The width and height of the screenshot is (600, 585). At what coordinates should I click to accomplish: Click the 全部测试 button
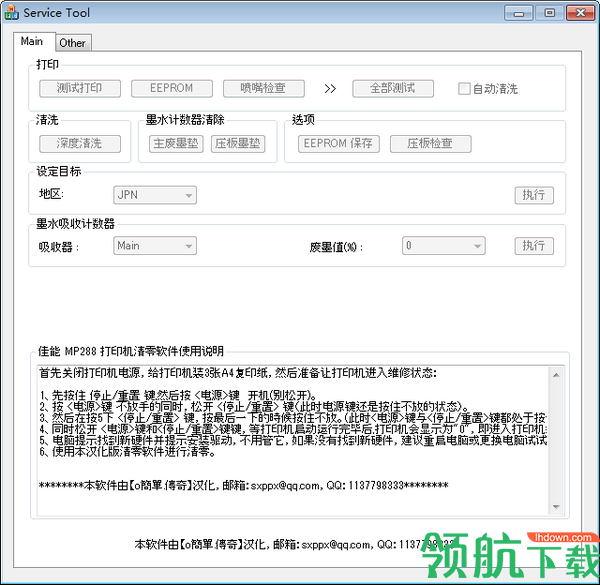coord(393,88)
